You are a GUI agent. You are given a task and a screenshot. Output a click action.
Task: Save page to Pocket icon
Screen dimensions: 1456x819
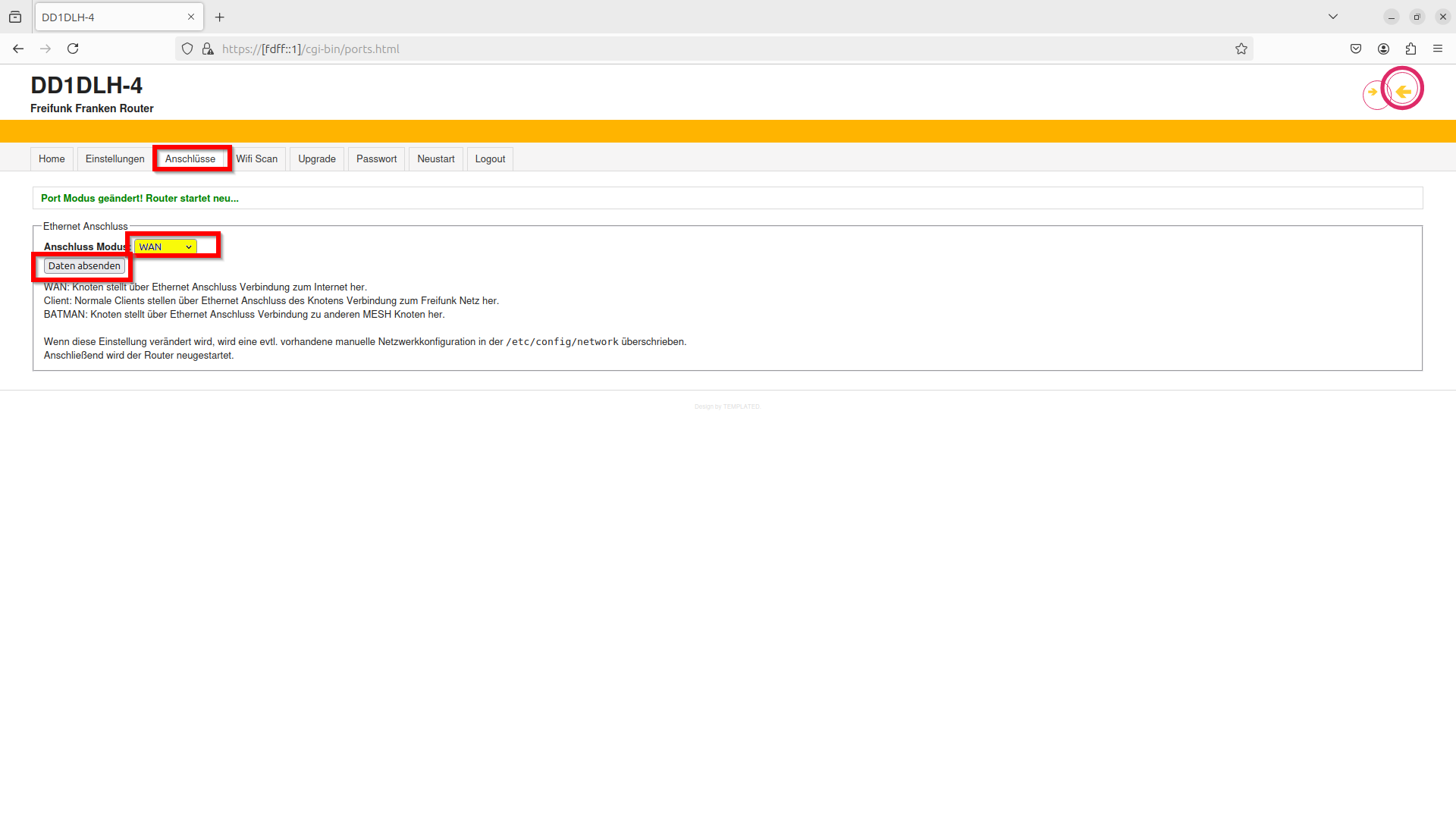tap(1356, 49)
